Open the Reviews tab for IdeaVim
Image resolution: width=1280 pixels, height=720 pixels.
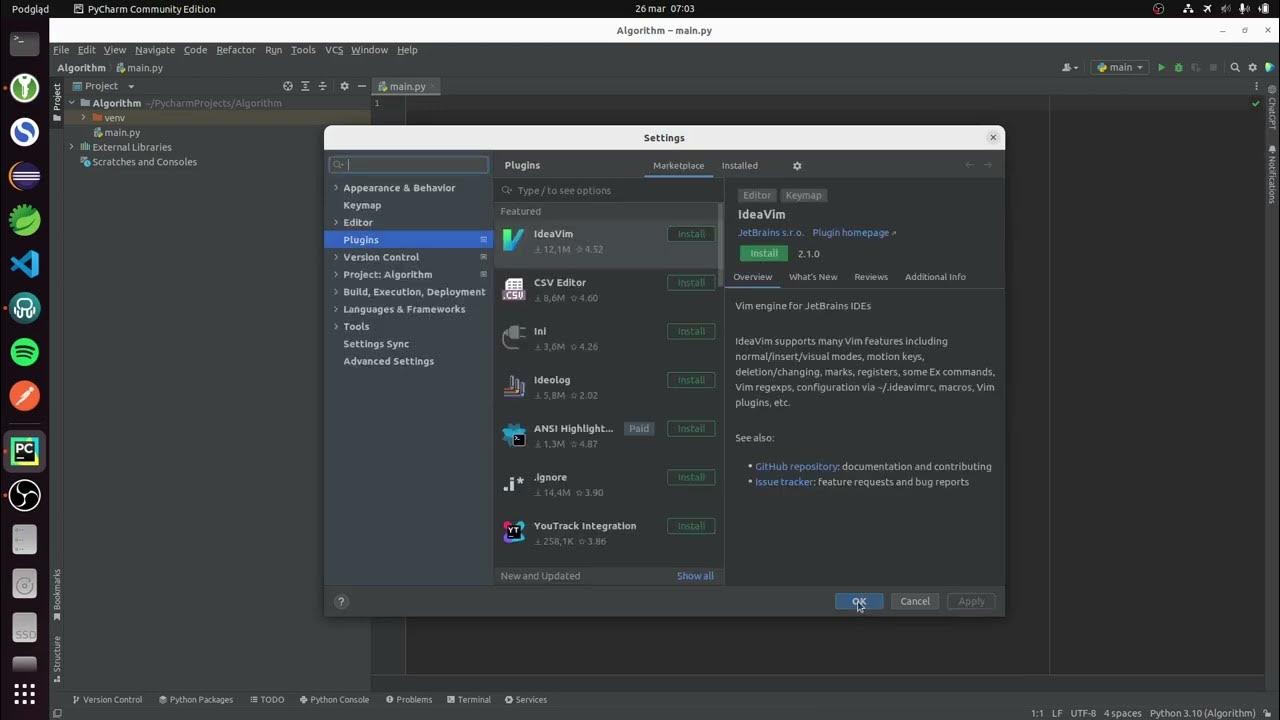coord(871,277)
